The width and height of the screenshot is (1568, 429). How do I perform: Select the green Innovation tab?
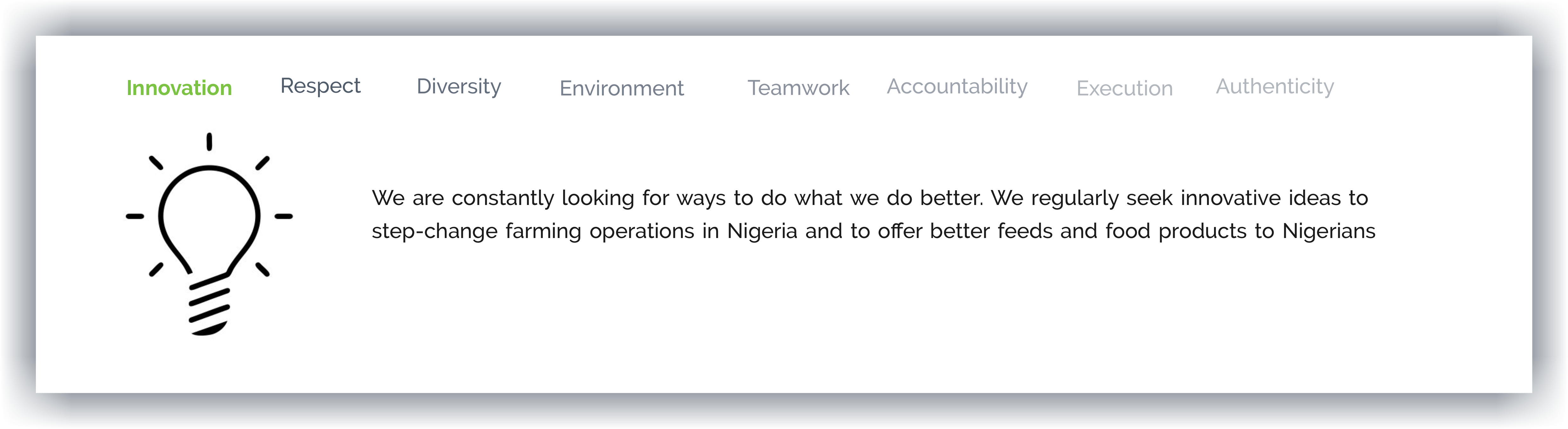pos(179,88)
